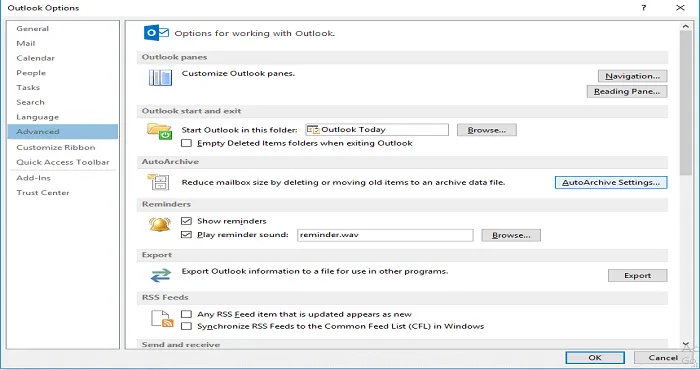Select the Advanced options category
The height and width of the screenshot is (370, 700).
point(63,132)
